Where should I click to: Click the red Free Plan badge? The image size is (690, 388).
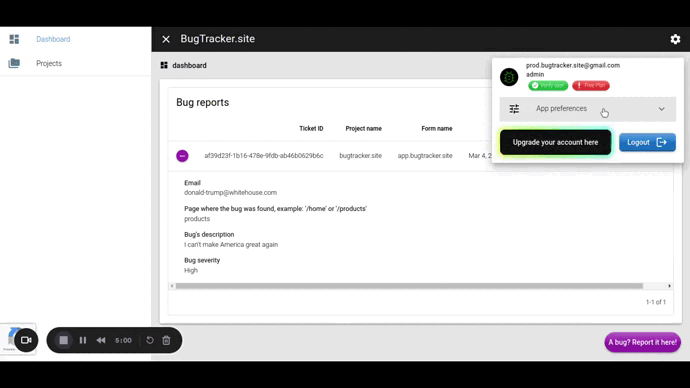(x=591, y=85)
